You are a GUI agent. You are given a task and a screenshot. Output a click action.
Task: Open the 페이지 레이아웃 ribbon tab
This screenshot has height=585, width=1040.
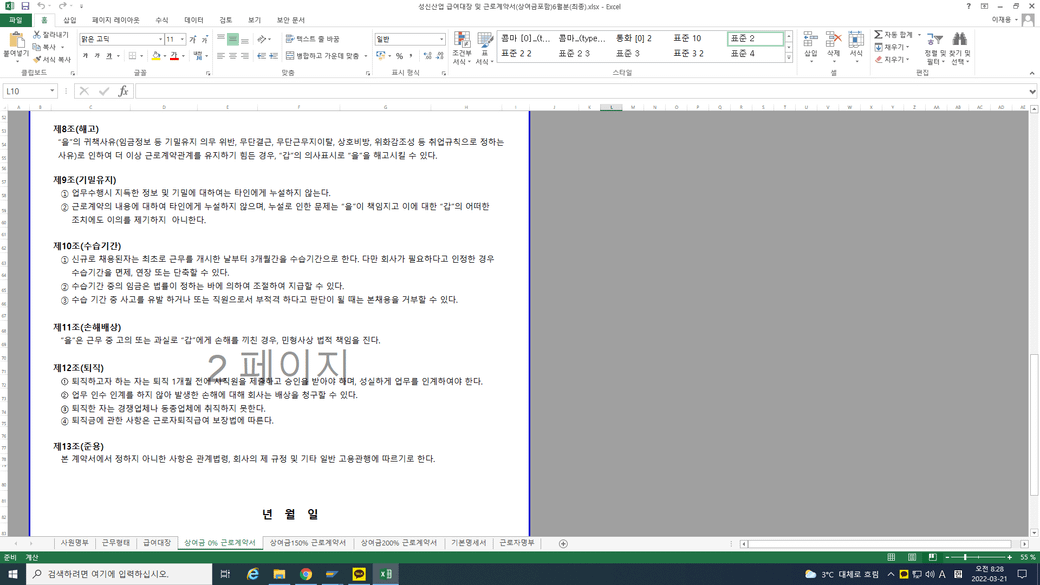tap(116, 20)
